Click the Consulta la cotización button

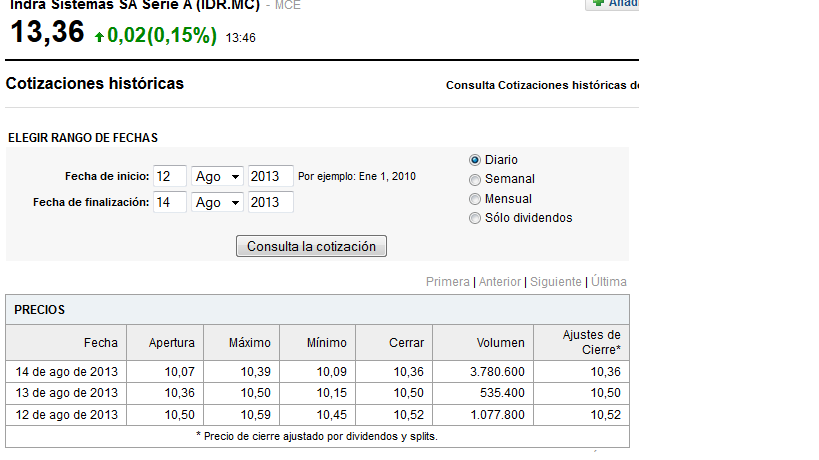[311, 246]
